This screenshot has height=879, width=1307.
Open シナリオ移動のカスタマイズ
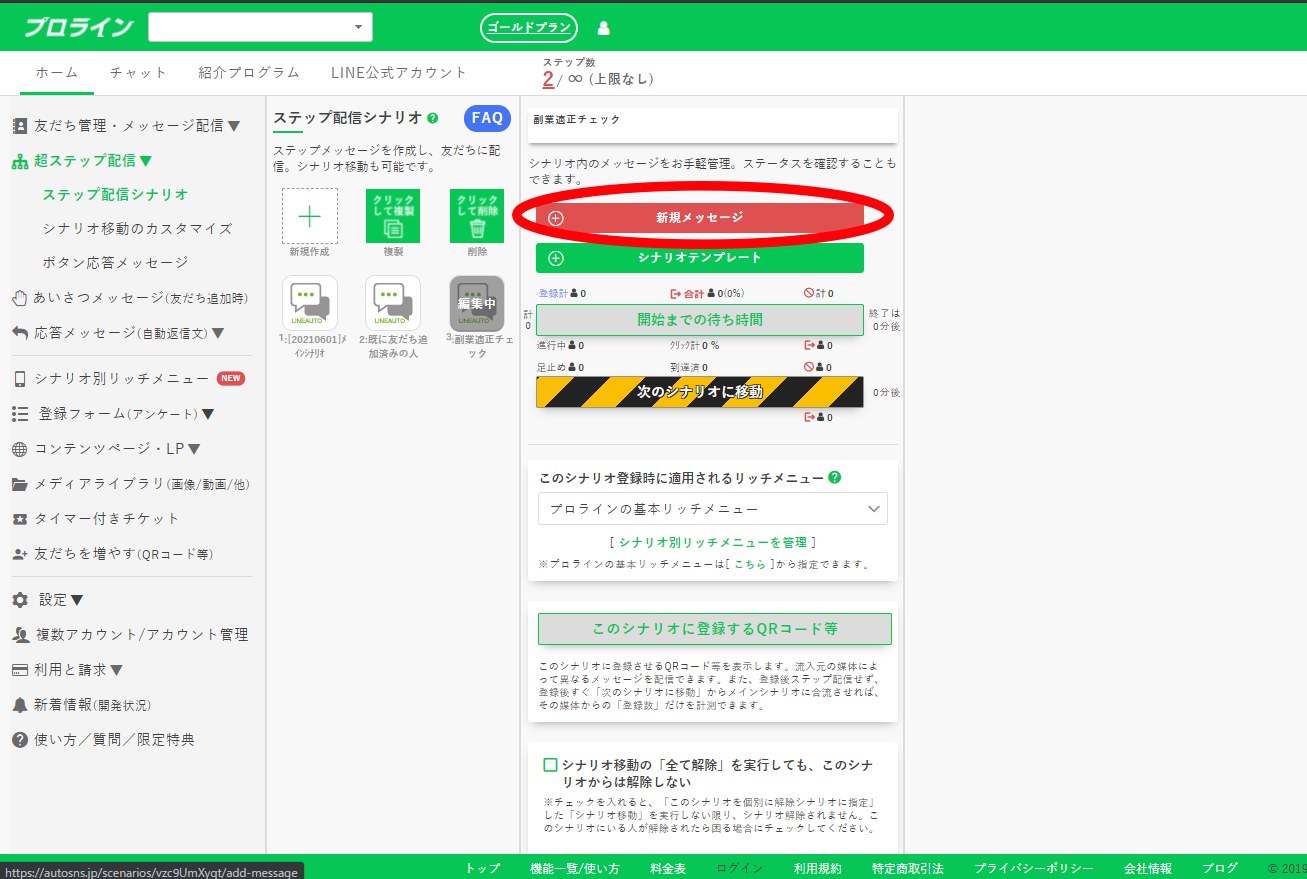[137, 229]
